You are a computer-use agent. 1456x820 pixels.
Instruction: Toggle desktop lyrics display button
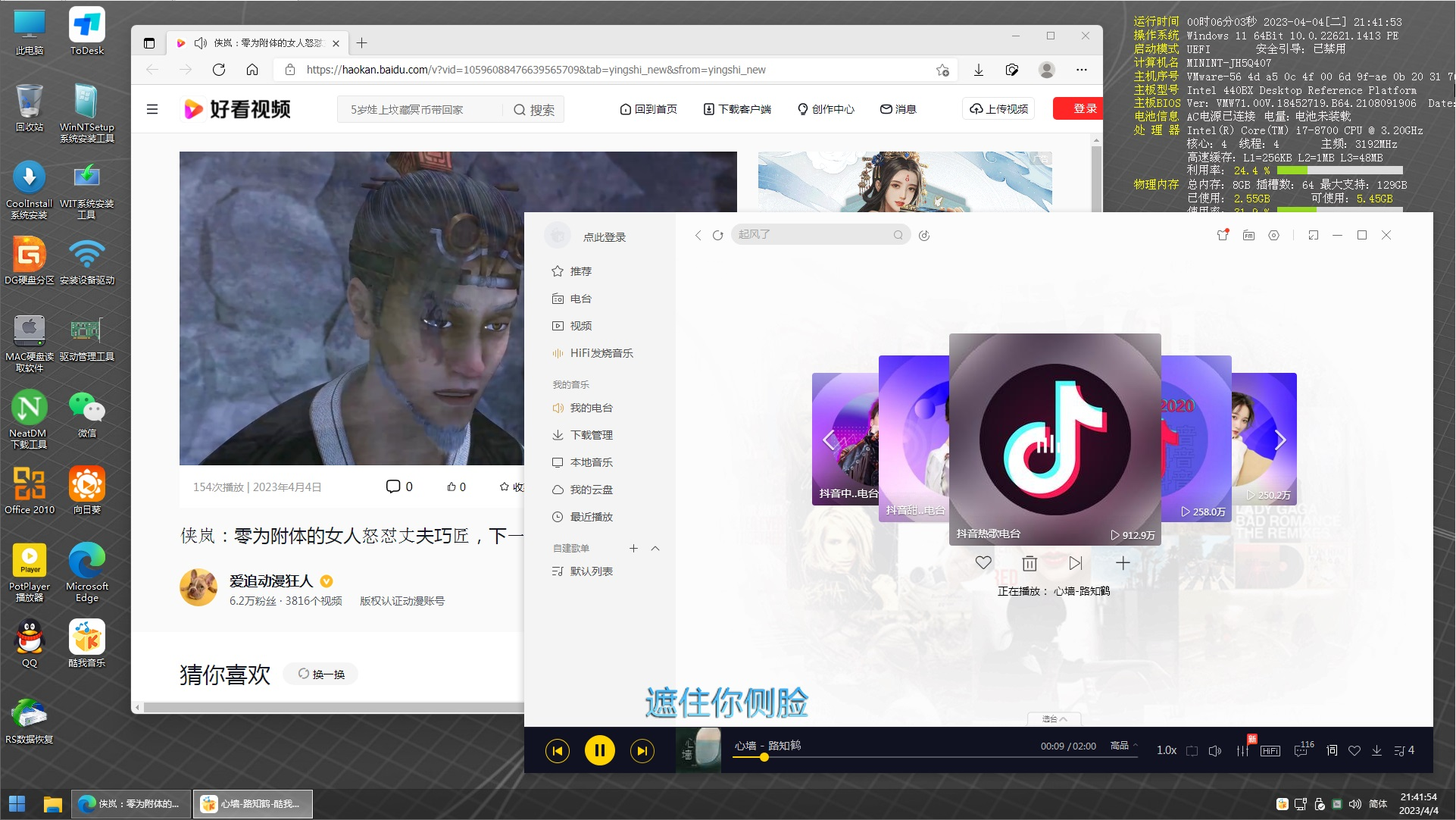pos(1331,750)
